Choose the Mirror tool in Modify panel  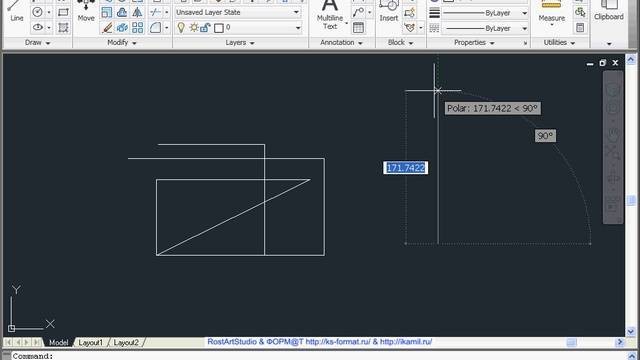(x=138, y=12)
